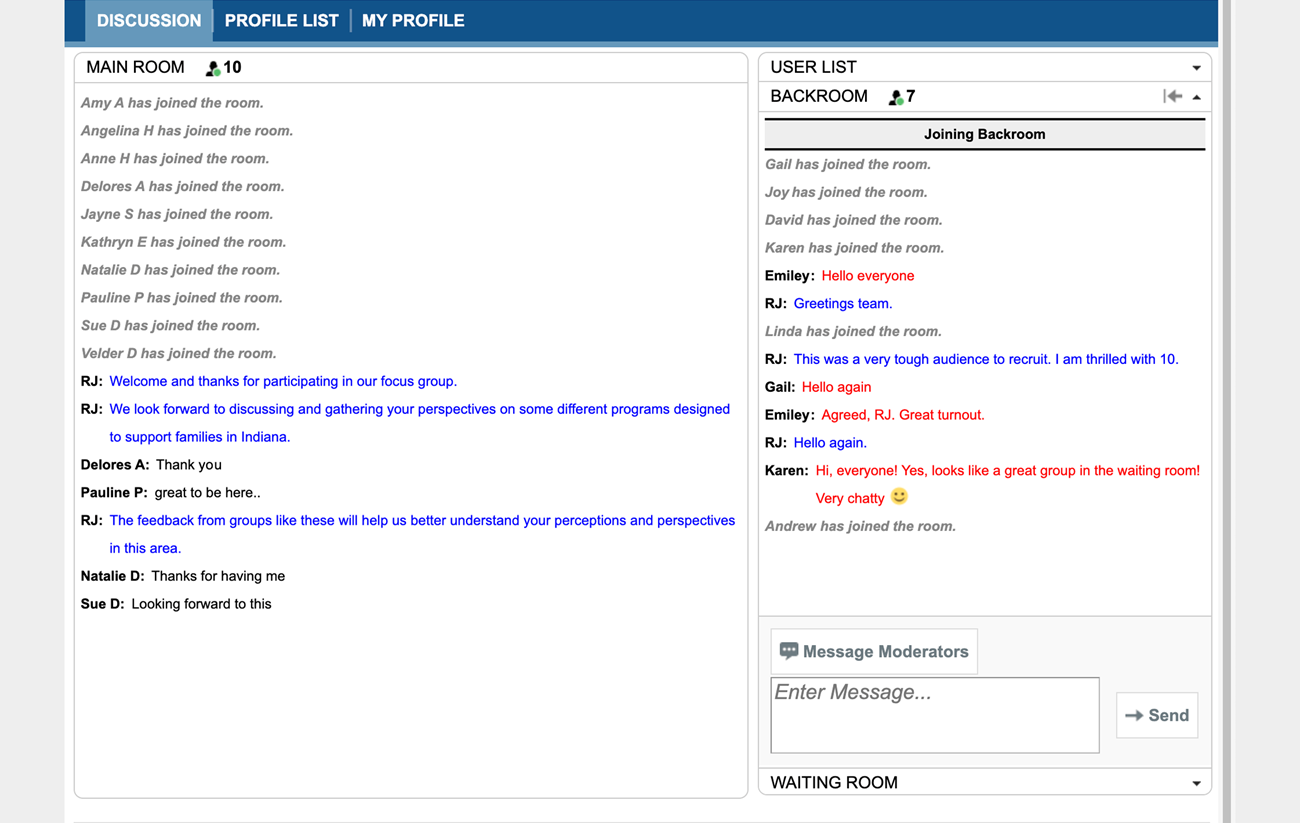
Task: Collapse the Backroom panel using the triangle
Action: coord(1197,97)
